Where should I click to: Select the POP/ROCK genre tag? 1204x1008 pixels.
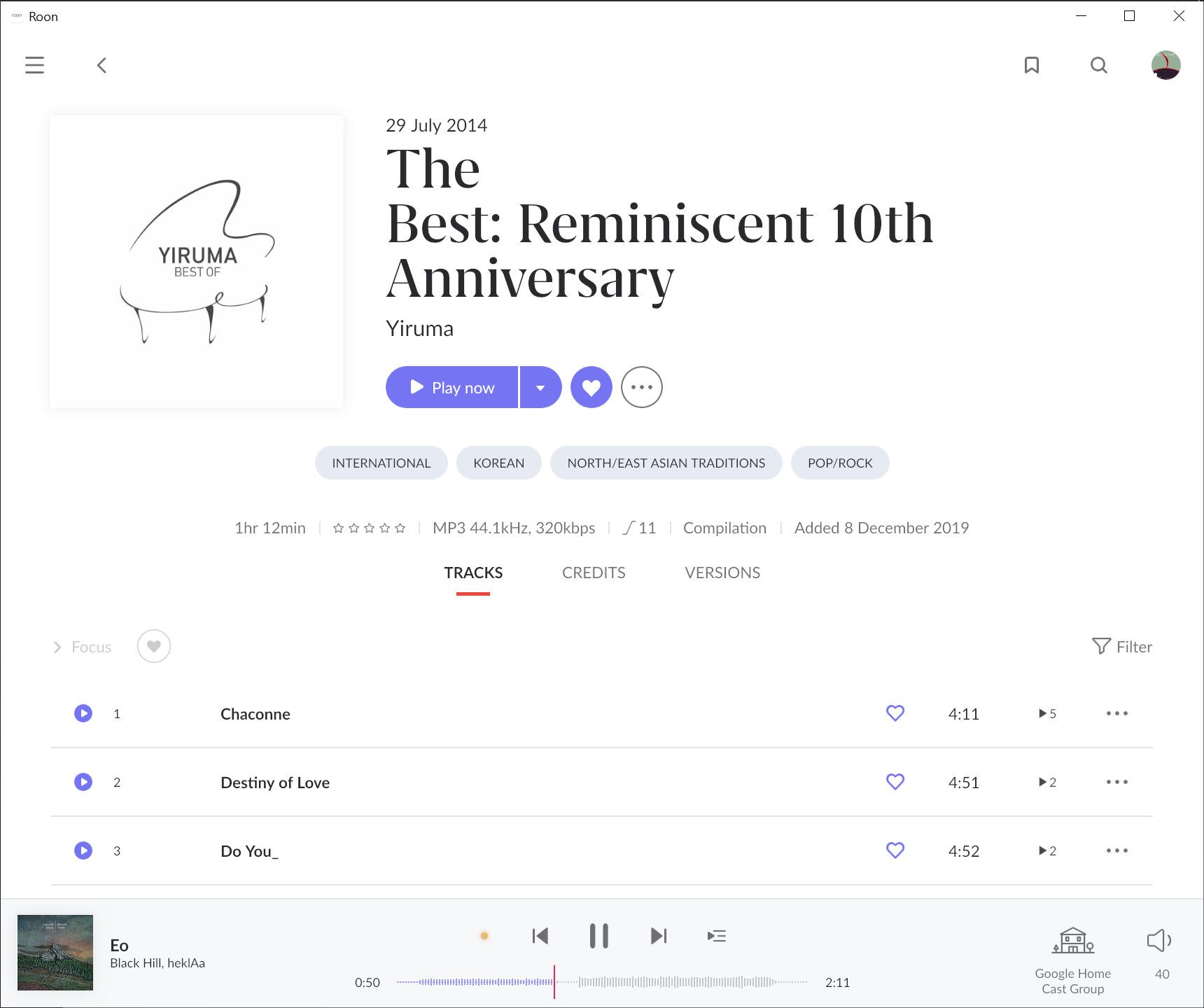point(840,463)
